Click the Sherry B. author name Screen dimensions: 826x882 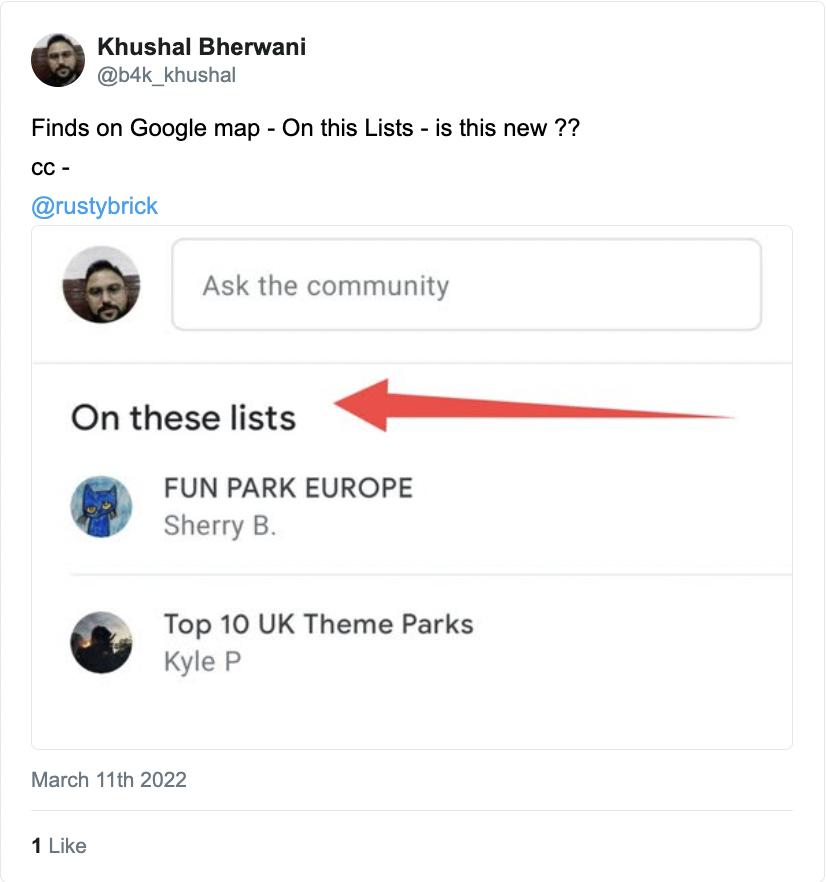click(220, 526)
